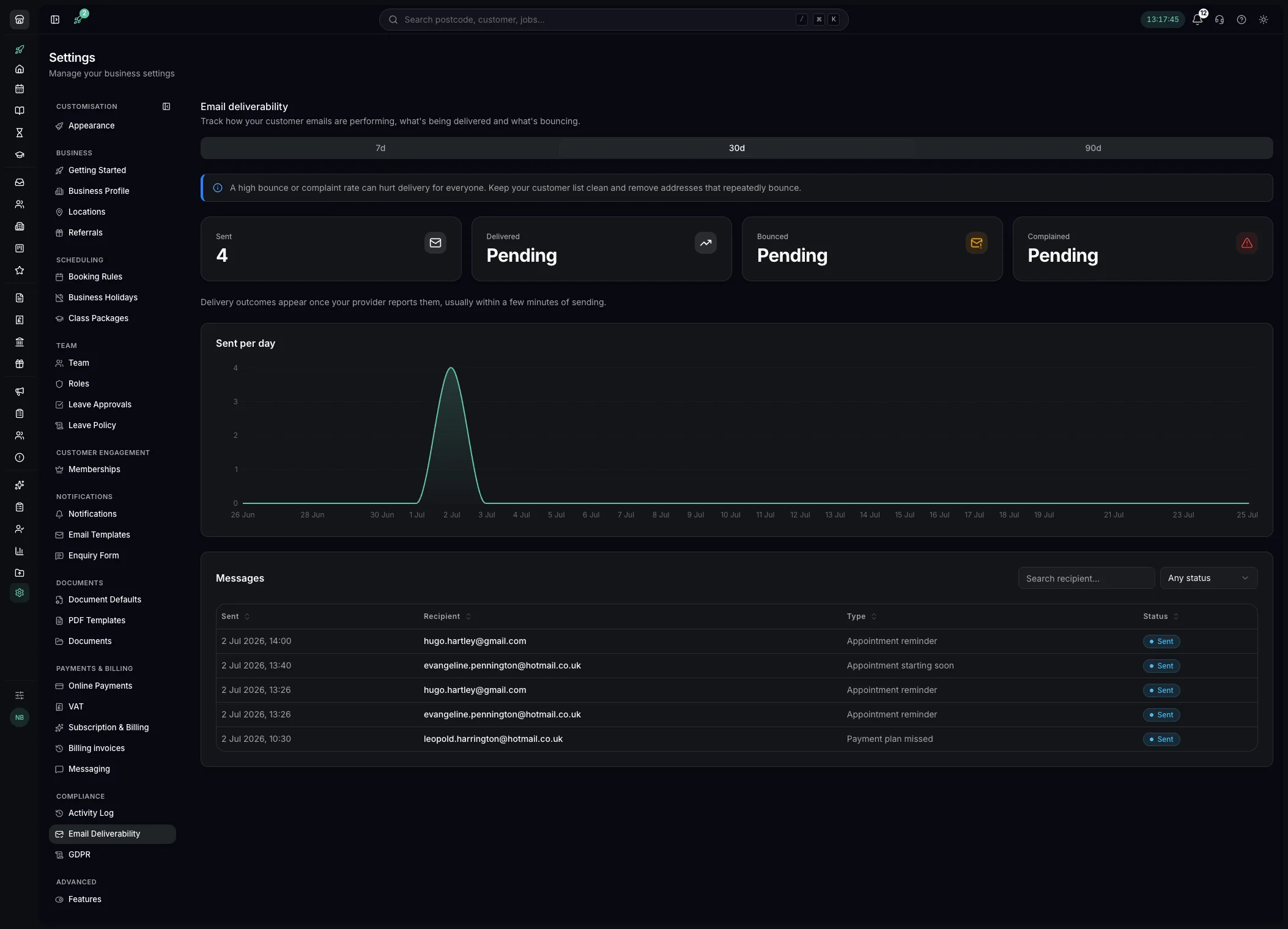The width and height of the screenshot is (1288, 929).
Task: Sort messages by the Type column
Action: 861,616
